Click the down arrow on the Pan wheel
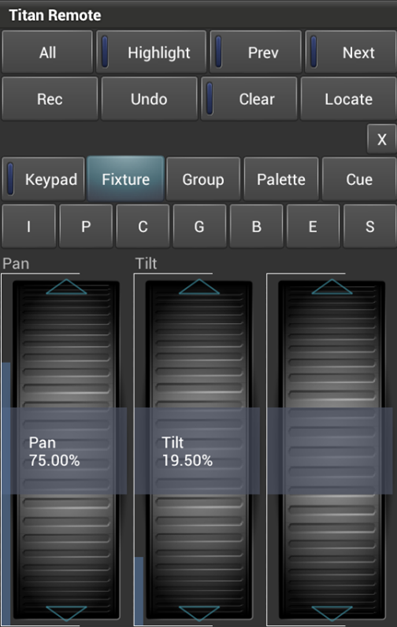Image resolution: width=397 pixels, height=627 pixels. pos(66,613)
